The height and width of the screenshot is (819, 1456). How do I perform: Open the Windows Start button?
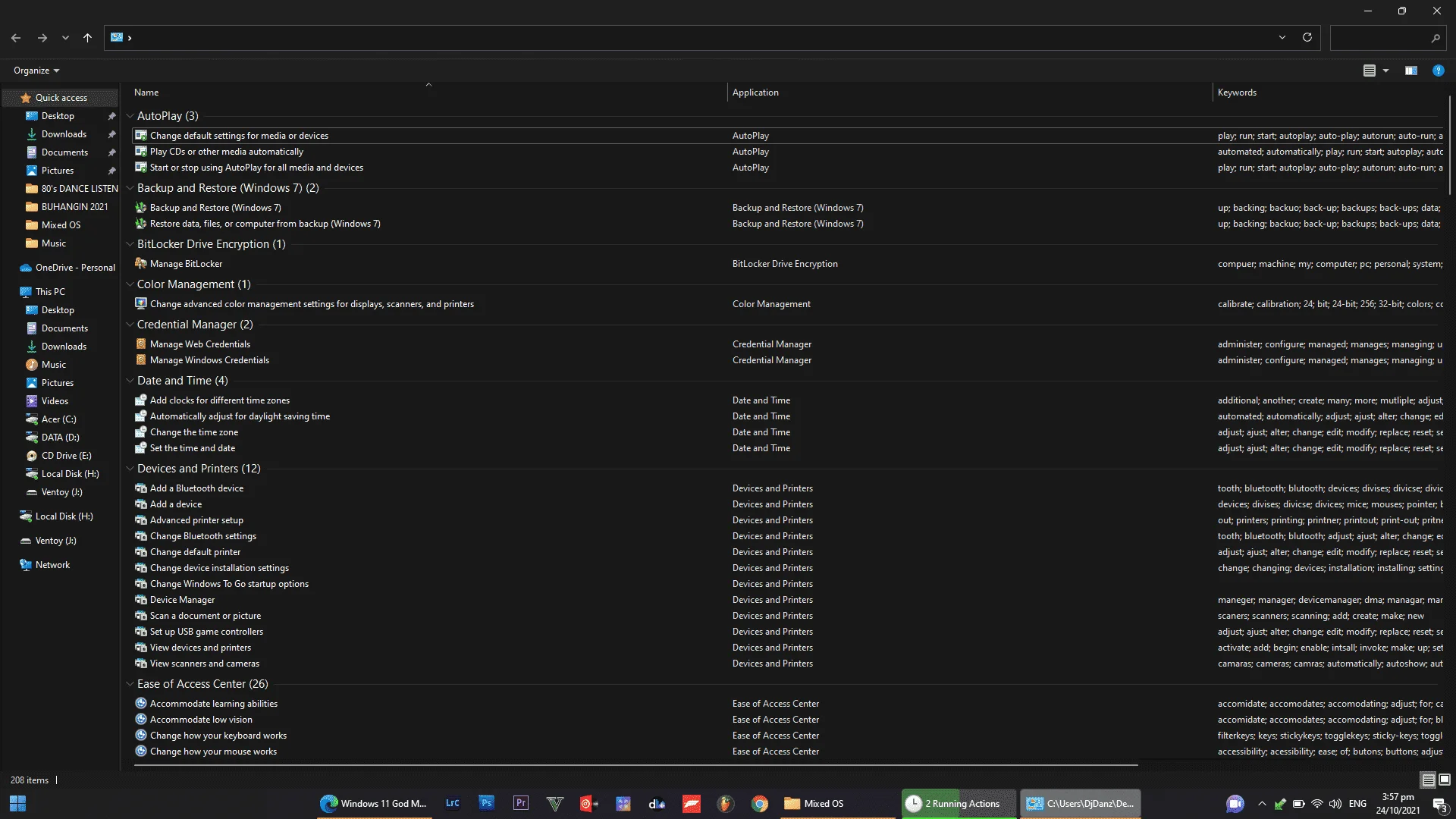coord(17,803)
